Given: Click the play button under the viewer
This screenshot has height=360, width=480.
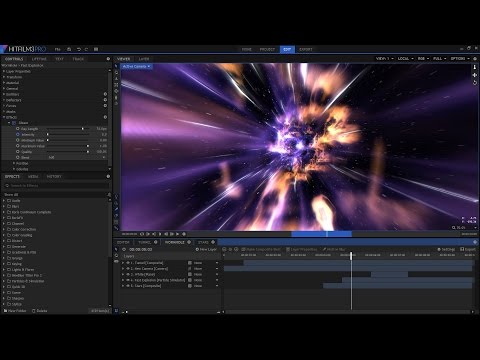Looking at the screenshot, I should (x=160, y=234).
